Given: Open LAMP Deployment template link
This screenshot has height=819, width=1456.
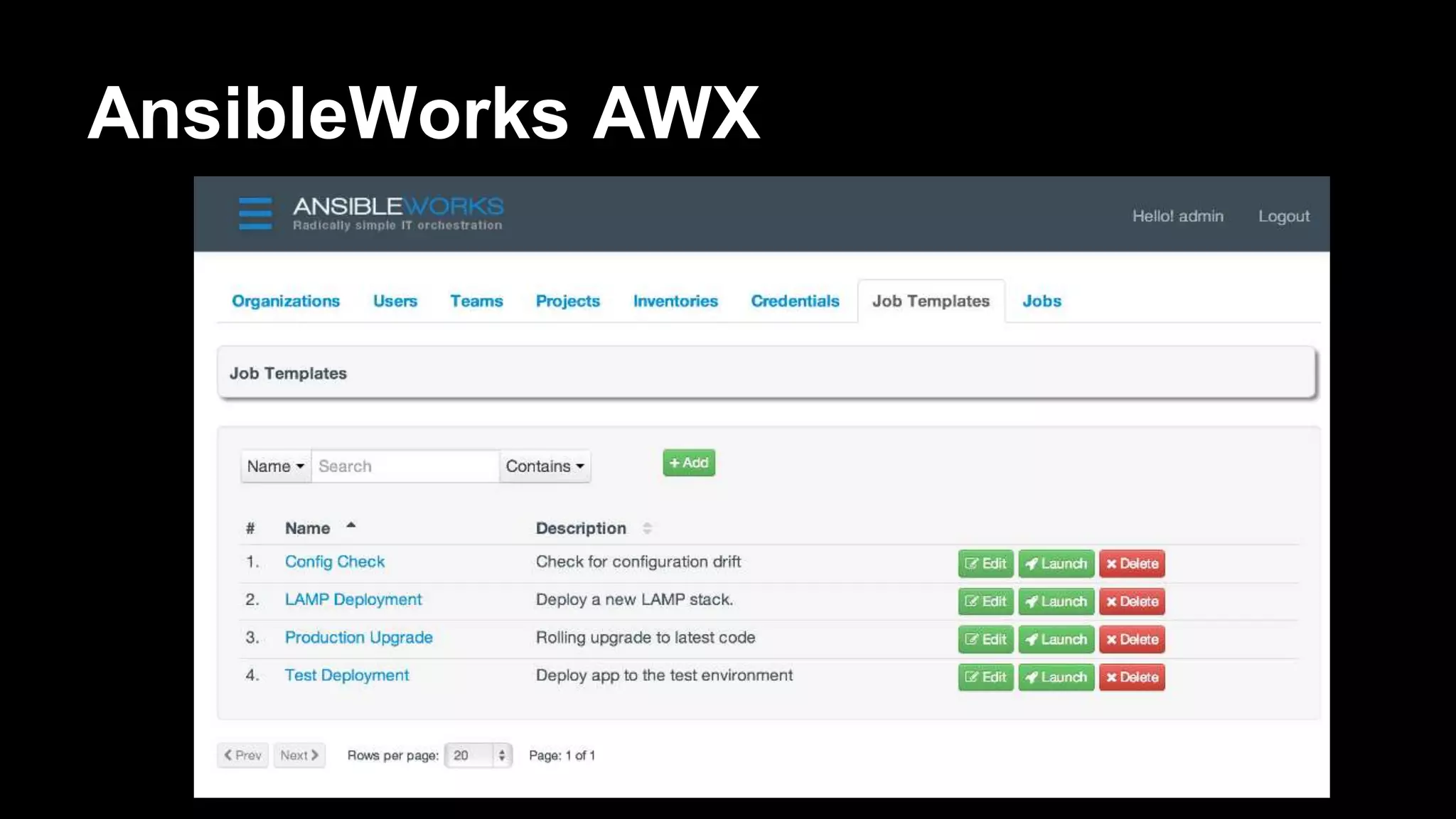Looking at the screenshot, I should 353,599.
